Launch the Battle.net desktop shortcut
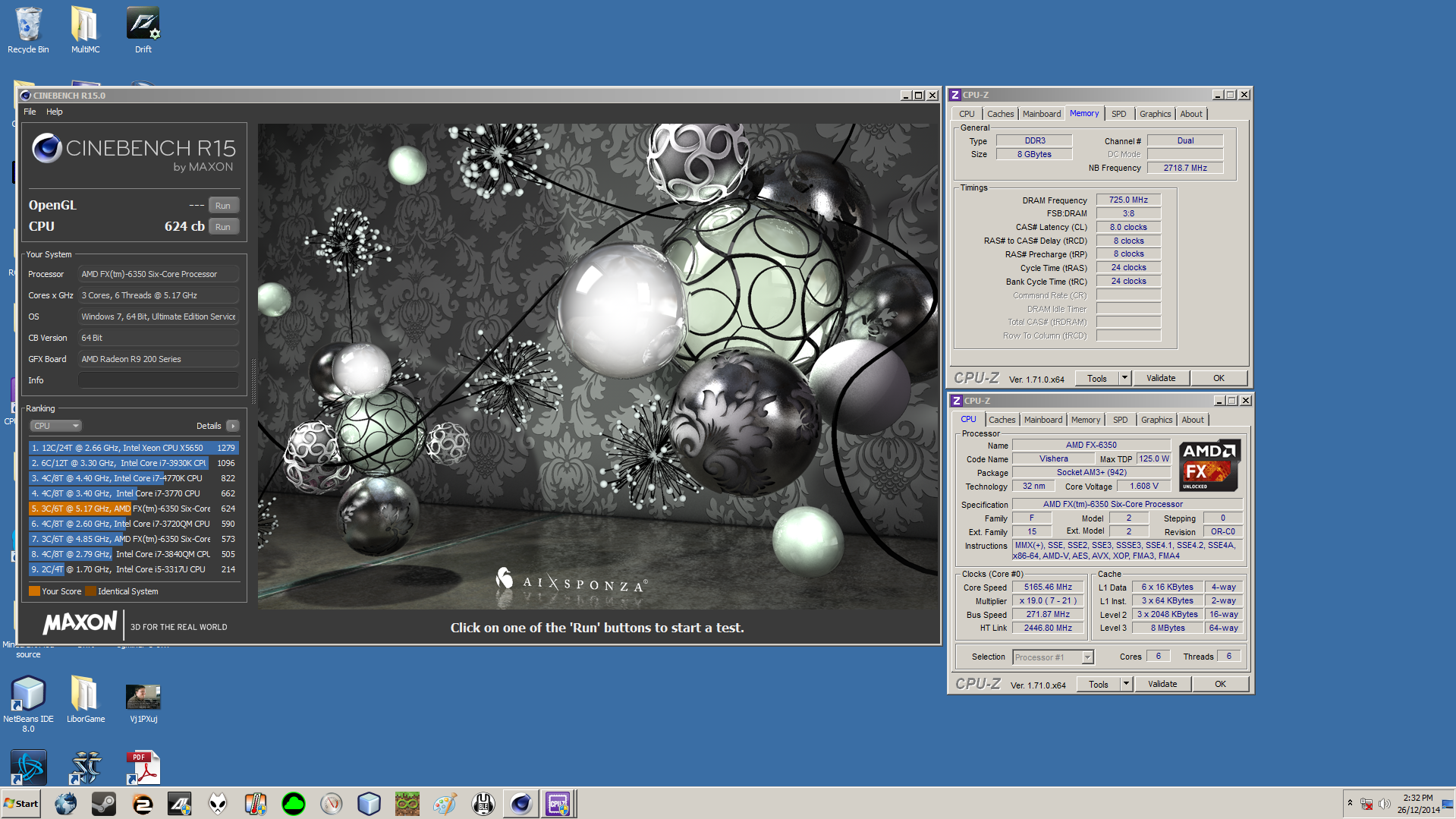 pos(28,767)
